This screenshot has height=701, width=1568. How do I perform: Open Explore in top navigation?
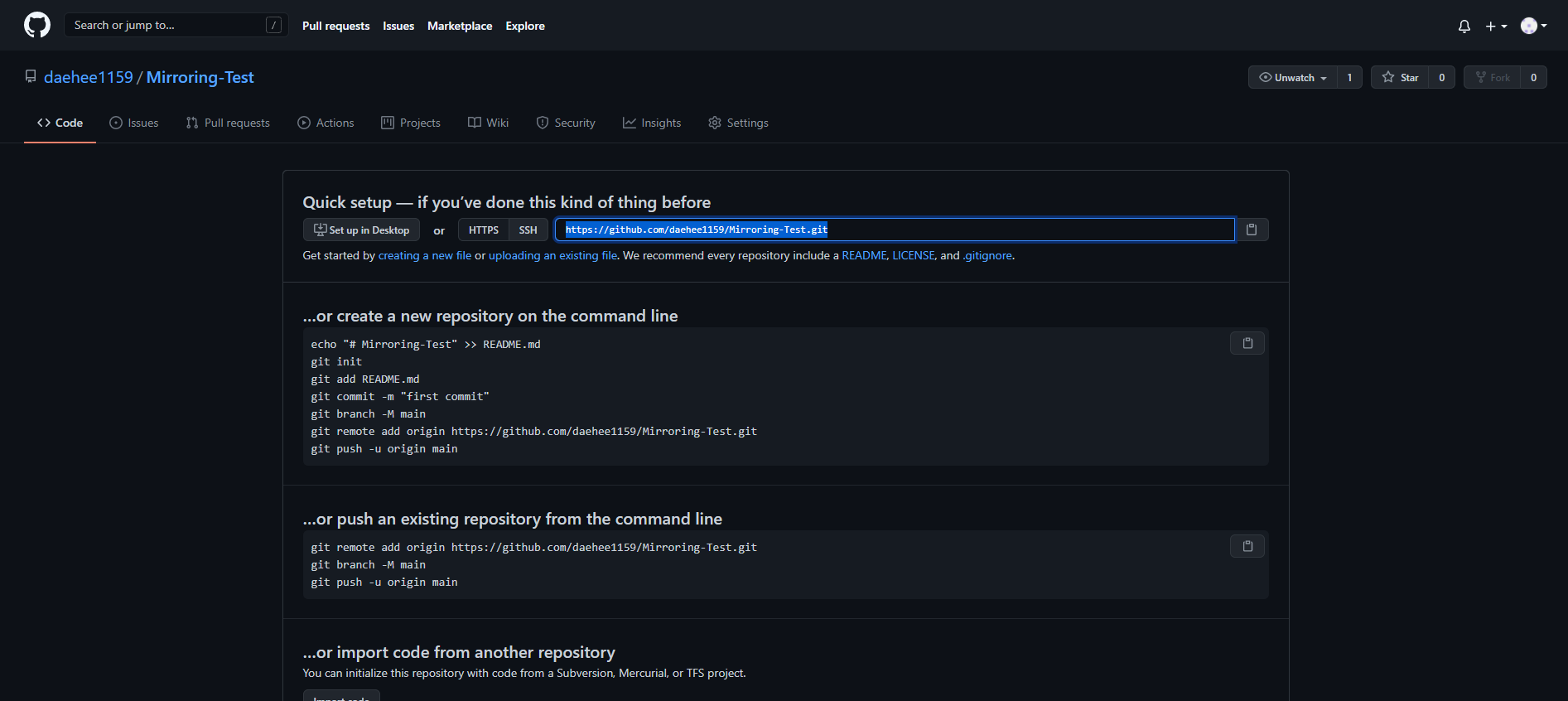(x=525, y=26)
